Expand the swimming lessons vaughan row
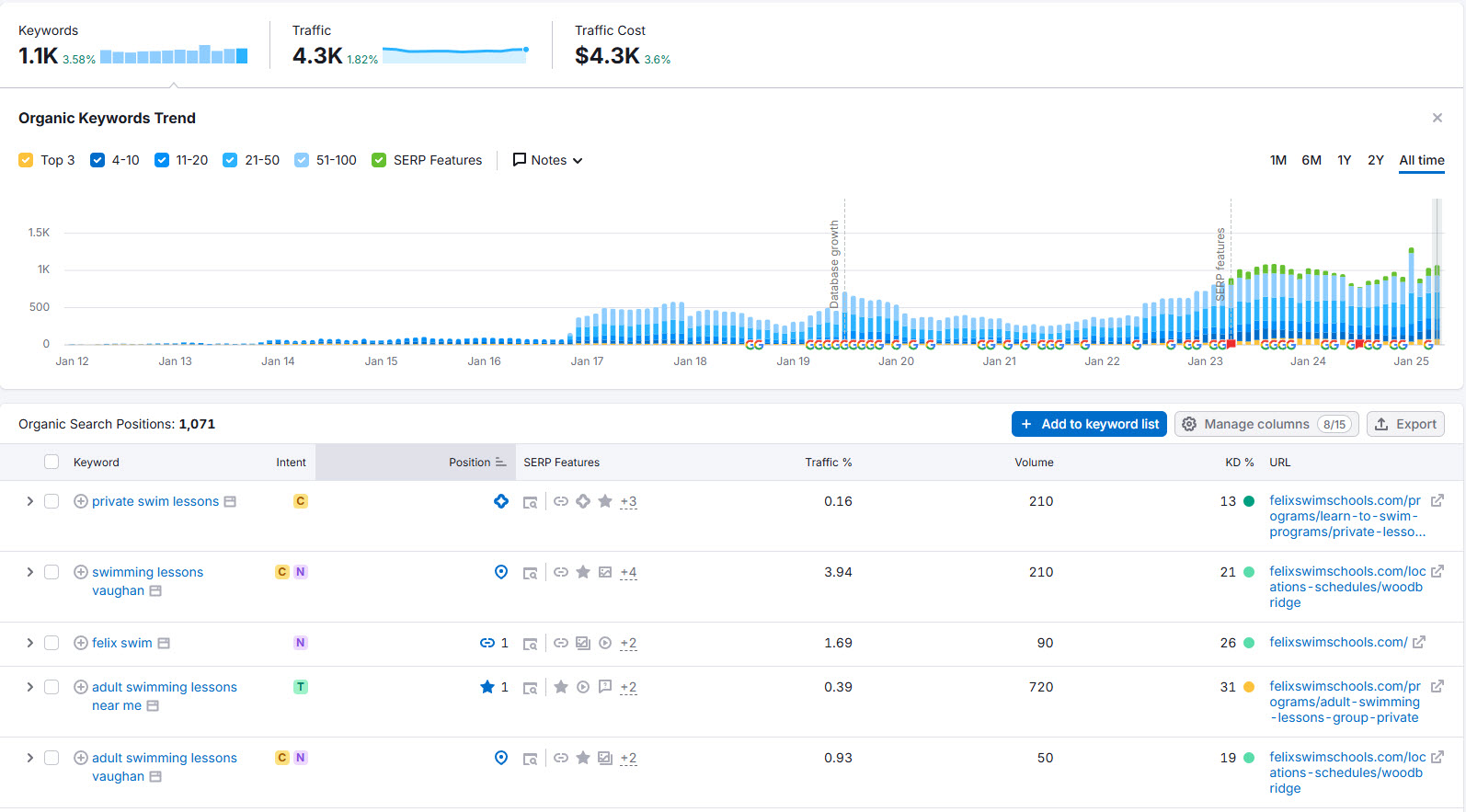1466x812 pixels. pos(29,572)
